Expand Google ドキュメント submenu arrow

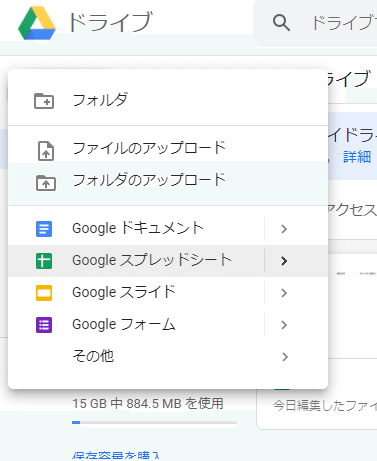tap(284, 229)
